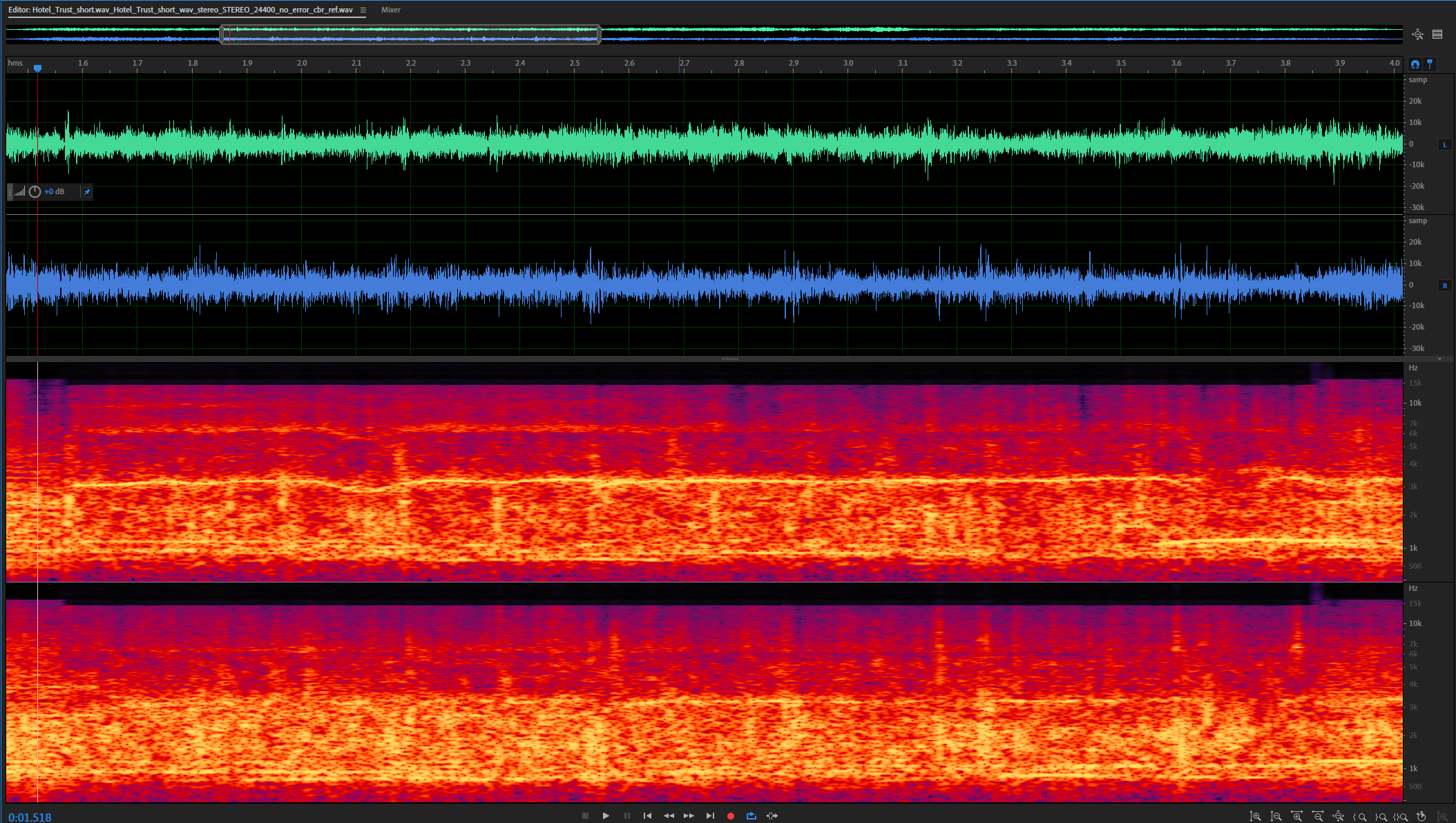
Task: Toggle snapping magnet icon
Action: coord(1415,64)
